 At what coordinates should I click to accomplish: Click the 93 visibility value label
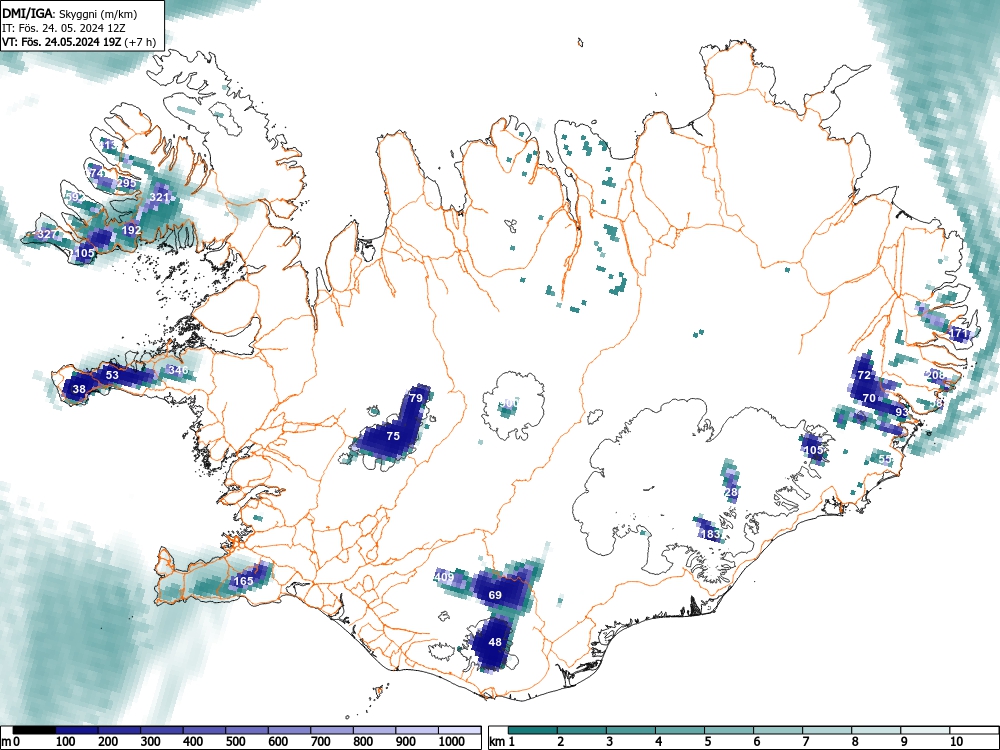click(902, 412)
